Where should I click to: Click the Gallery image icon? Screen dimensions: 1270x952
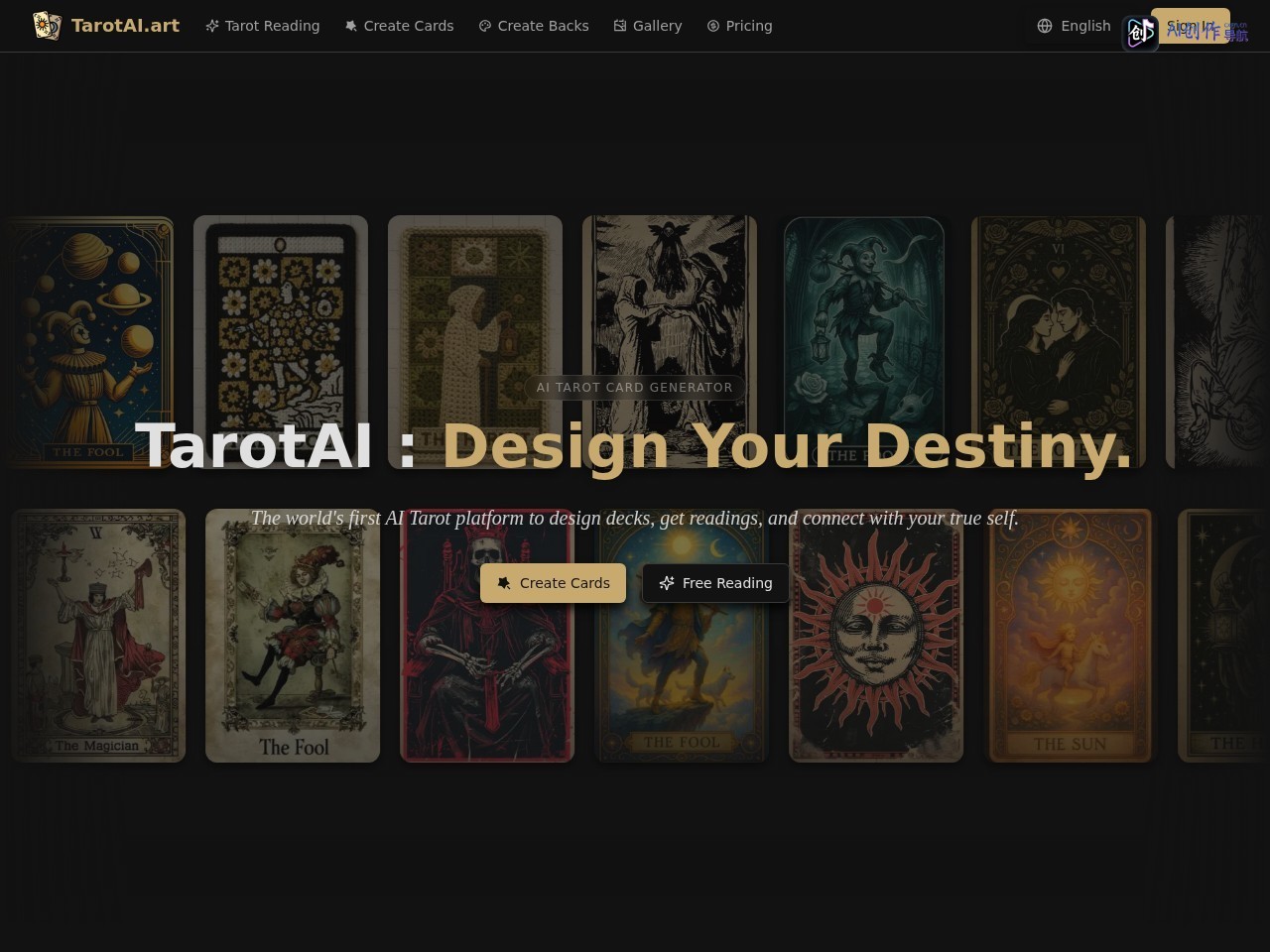(620, 26)
